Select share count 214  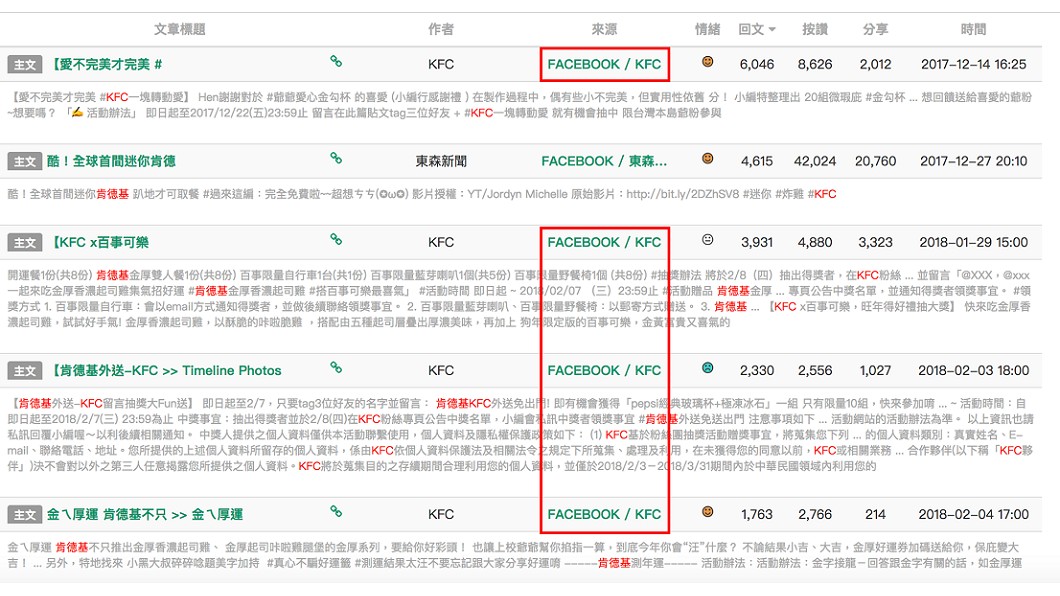point(875,515)
